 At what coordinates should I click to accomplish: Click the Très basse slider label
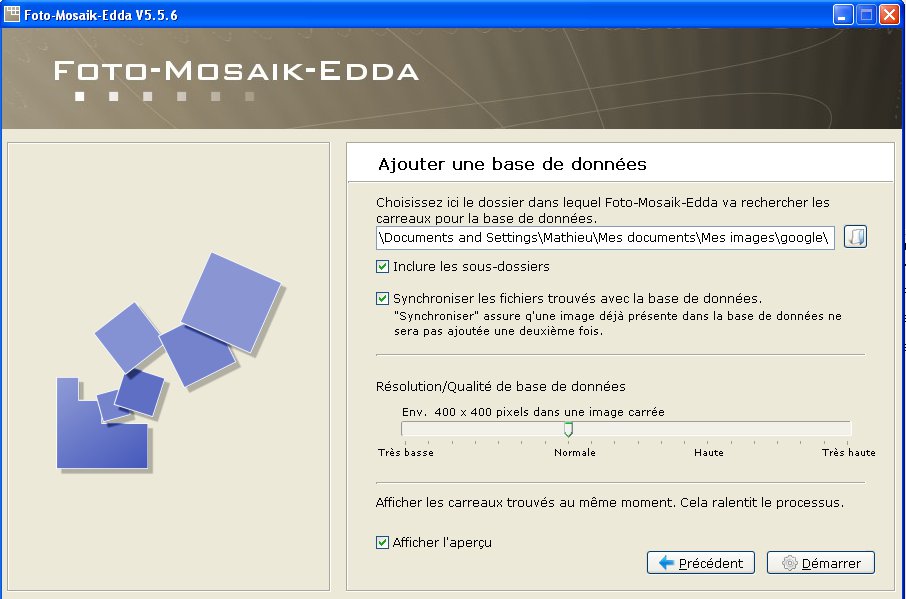click(406, 453)
